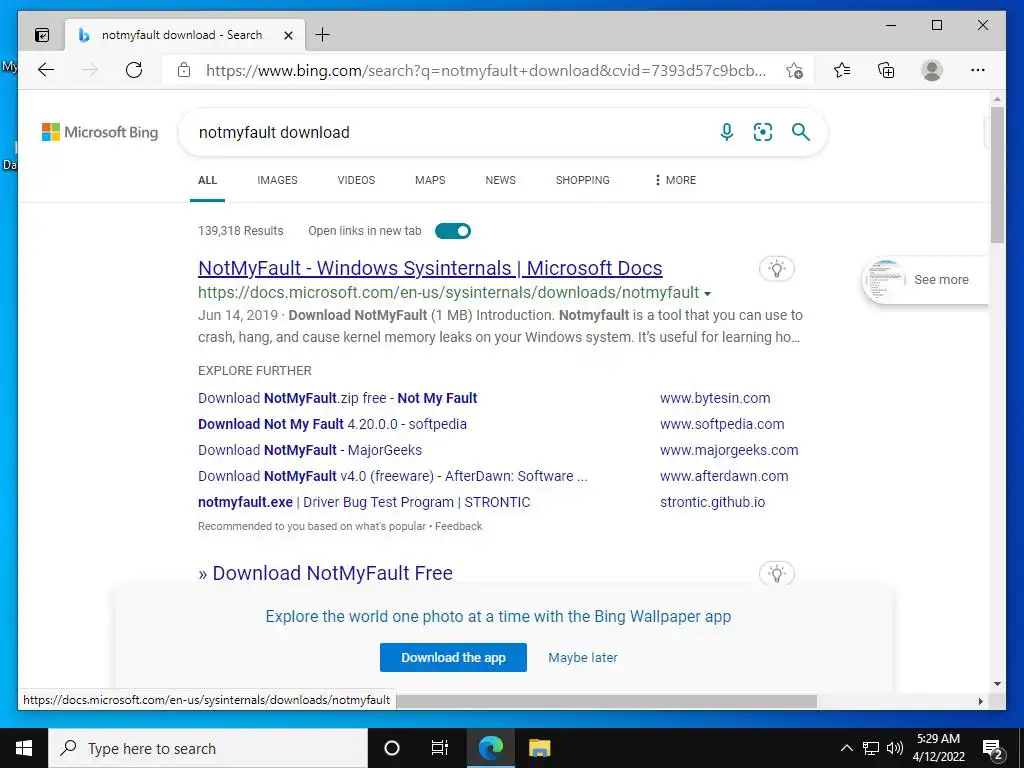Click the volume speaker tray icon
The image size is (1024, 768).
pyautogui.click(x=895, y=748)
